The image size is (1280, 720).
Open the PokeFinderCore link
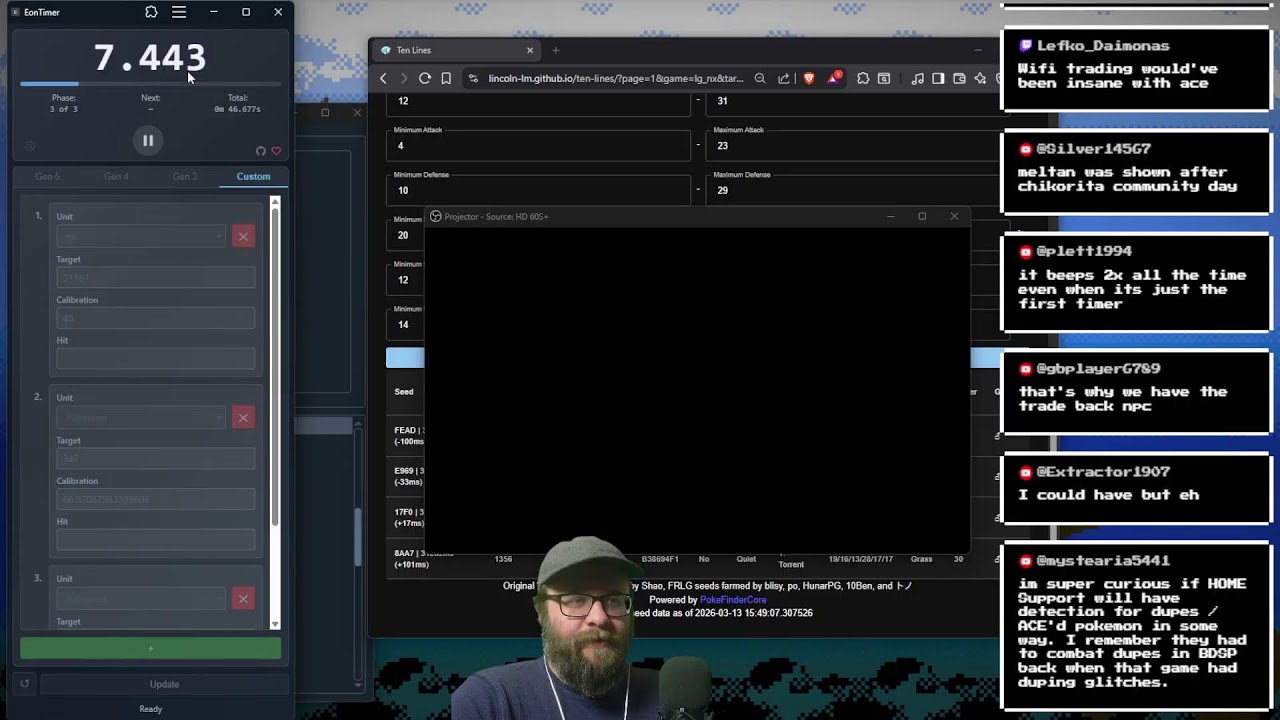pos(733,600)
